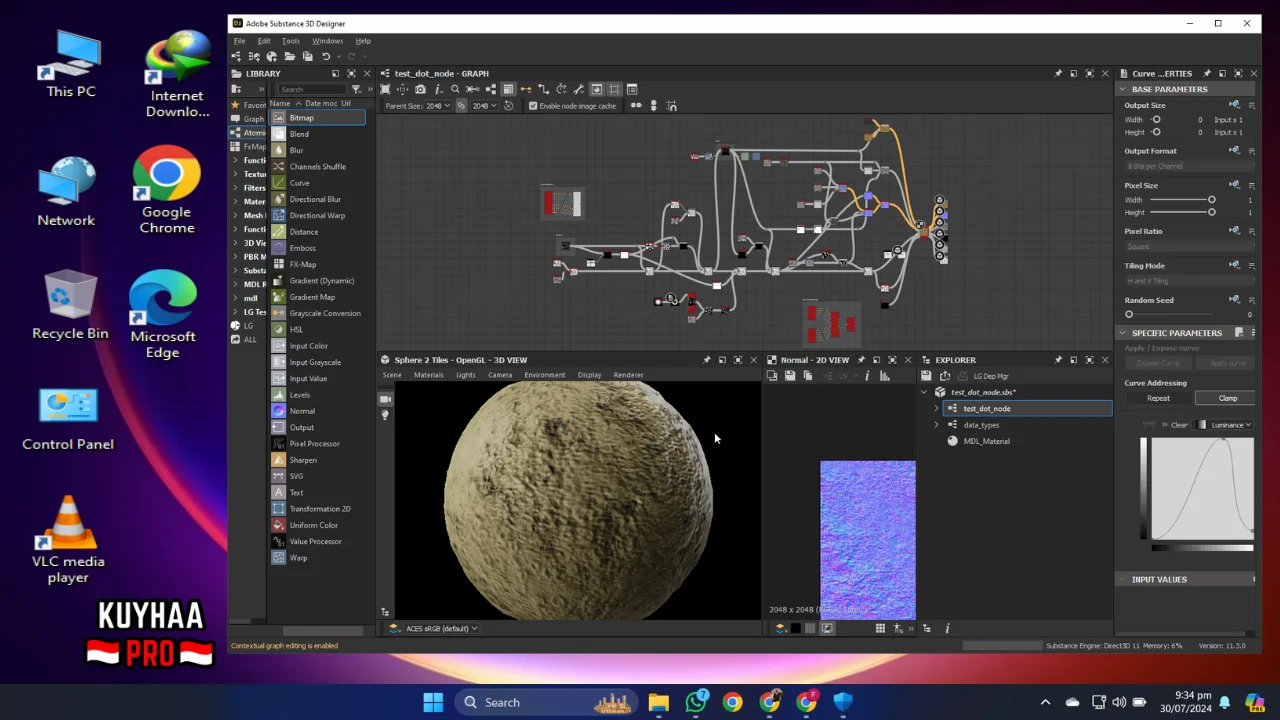This screenshot has height=720, width=1280.
Task: Toggle the black background swatch below 2D view
Action: click(795, 628)
